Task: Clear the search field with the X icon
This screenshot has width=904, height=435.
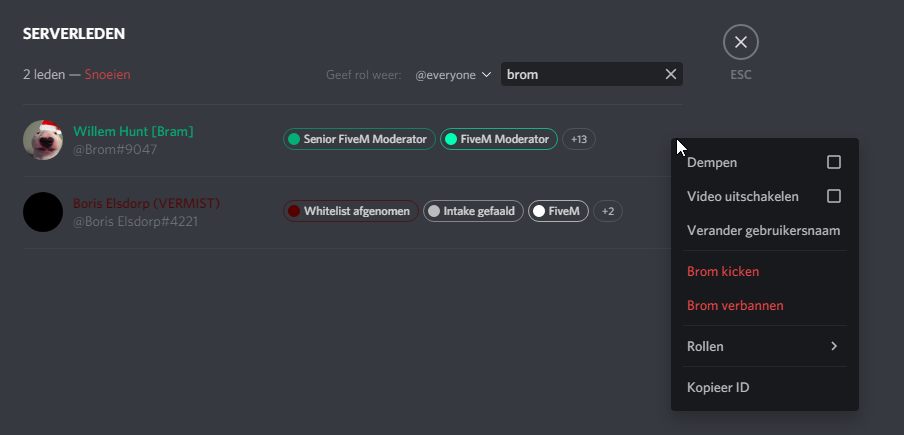Action: click(x=671, y=74)
